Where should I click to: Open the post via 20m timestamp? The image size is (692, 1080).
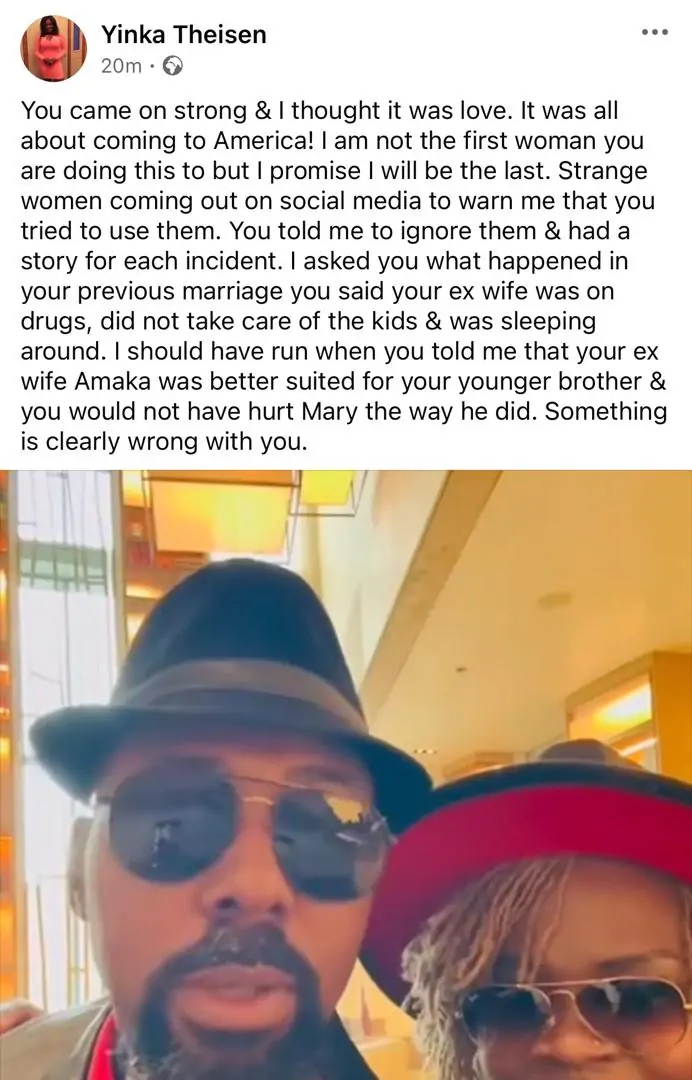coord(120,66)
